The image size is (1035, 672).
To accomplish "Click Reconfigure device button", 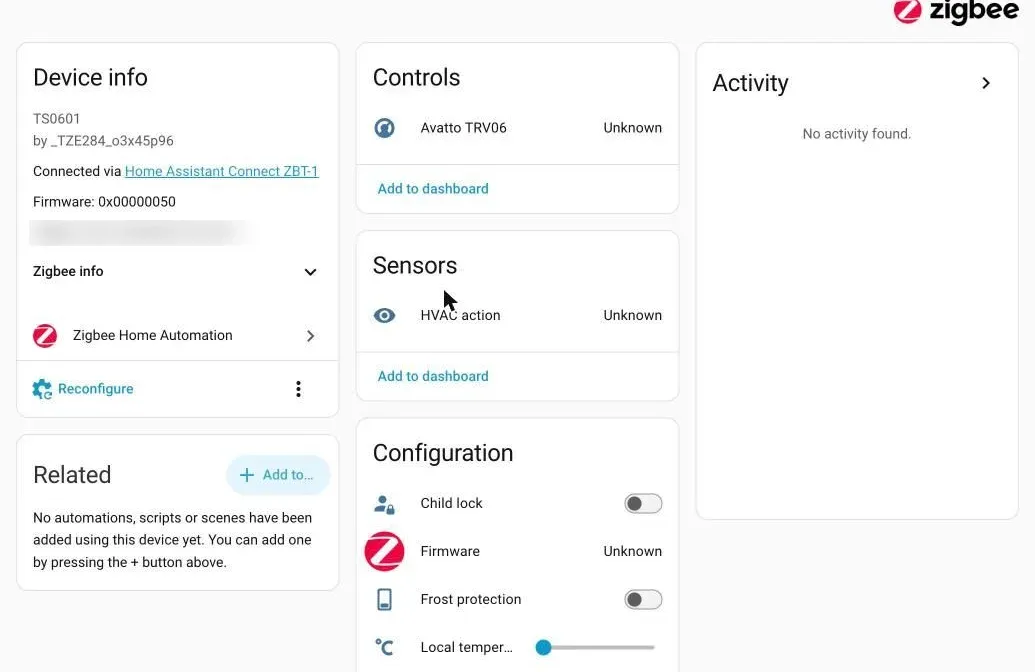I will click(x=83, y=389).
